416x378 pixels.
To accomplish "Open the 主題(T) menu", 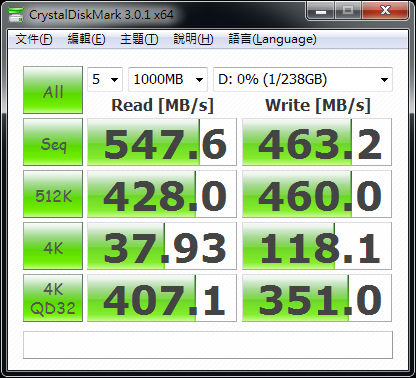I will pos(139,39).
